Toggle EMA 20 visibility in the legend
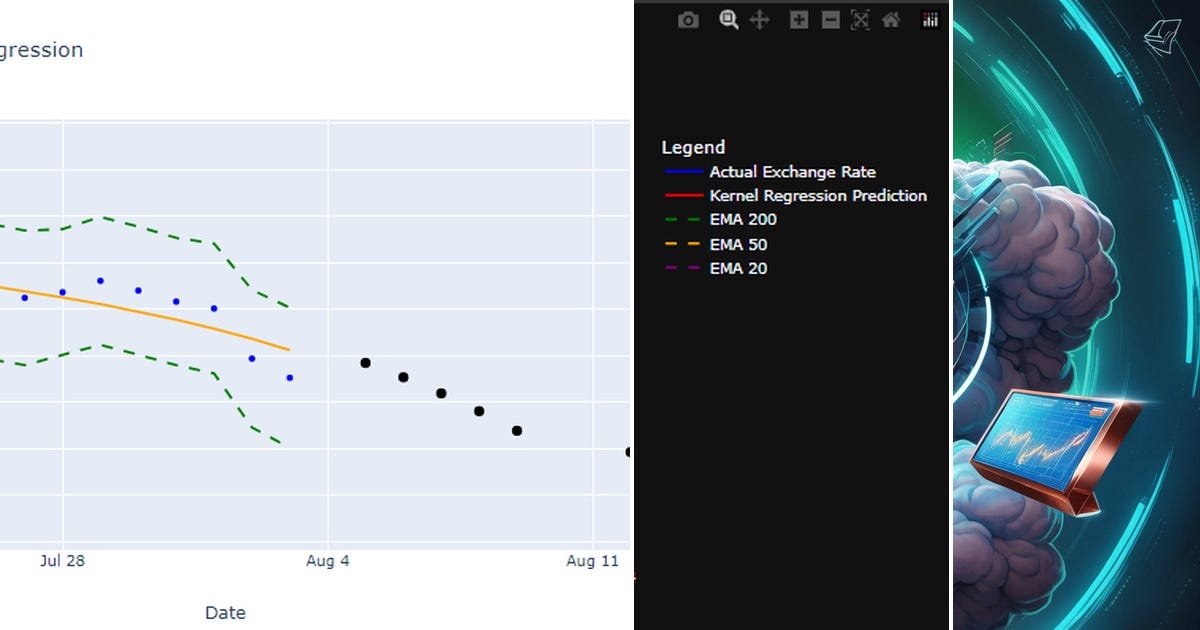The image size is (1200, 630). pyautogui.click(x=738, y=268)
